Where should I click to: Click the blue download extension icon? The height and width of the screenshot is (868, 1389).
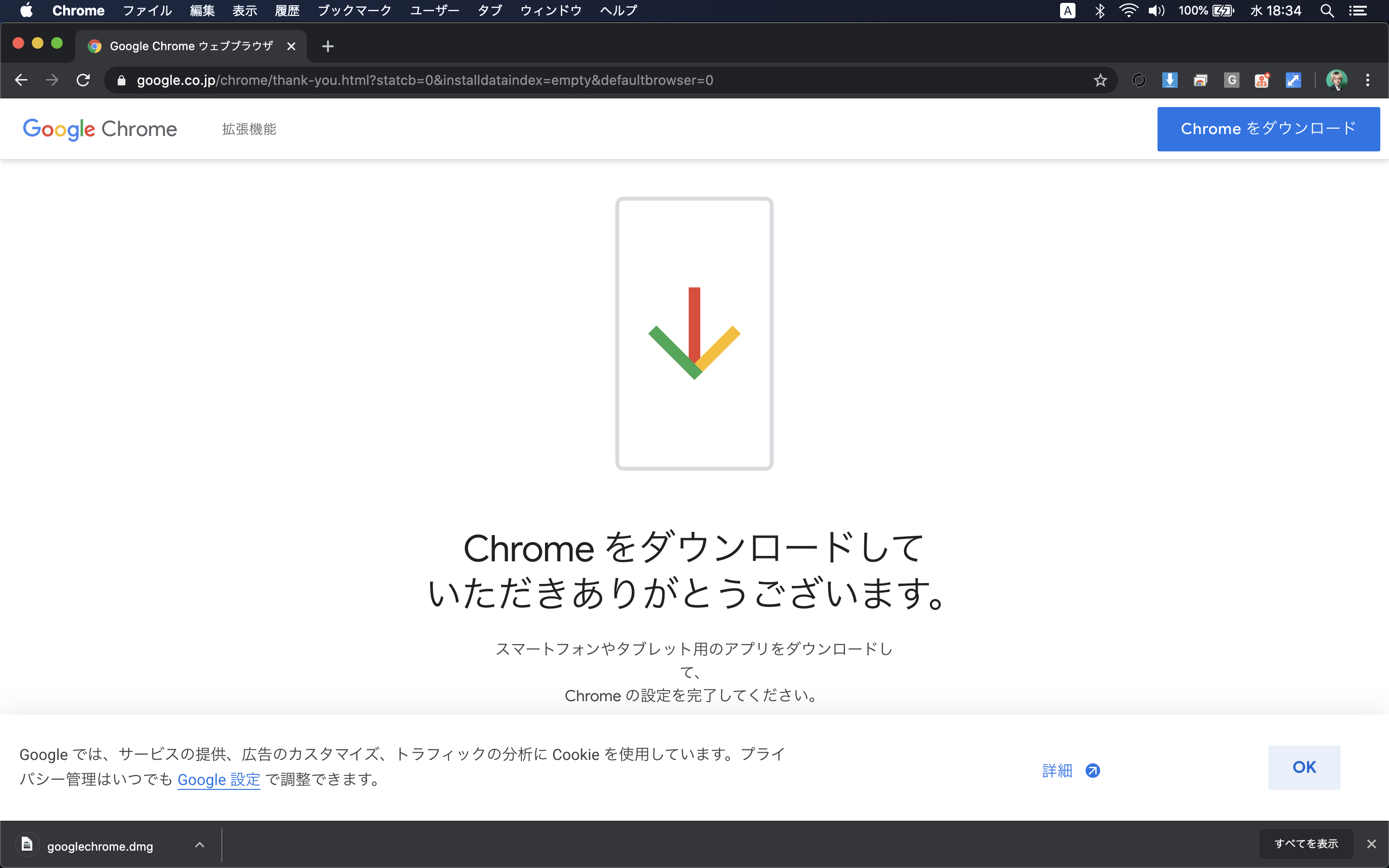[x=1170, y=81]
